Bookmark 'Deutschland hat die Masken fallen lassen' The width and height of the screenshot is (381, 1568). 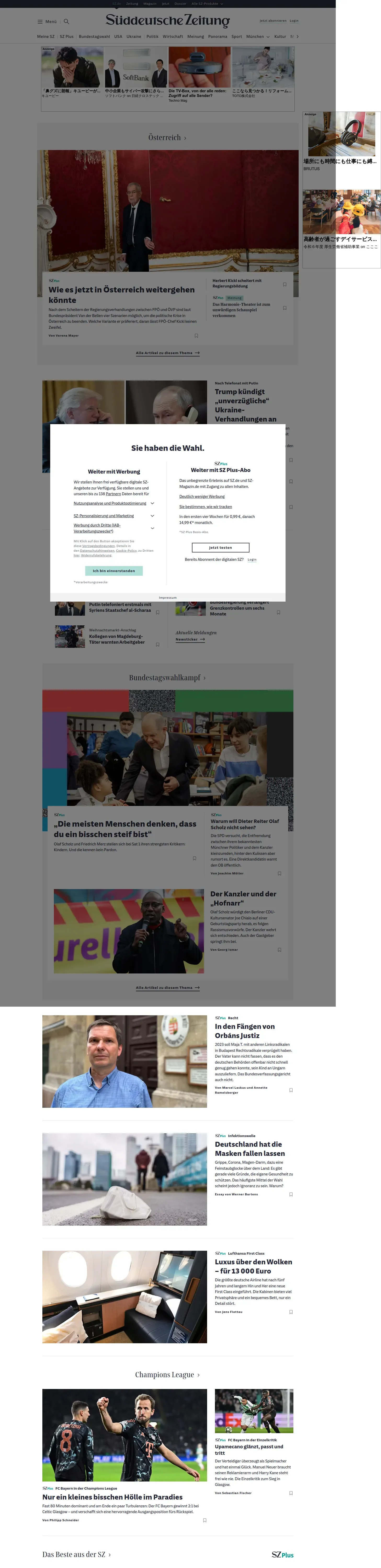coord(291,1194)
